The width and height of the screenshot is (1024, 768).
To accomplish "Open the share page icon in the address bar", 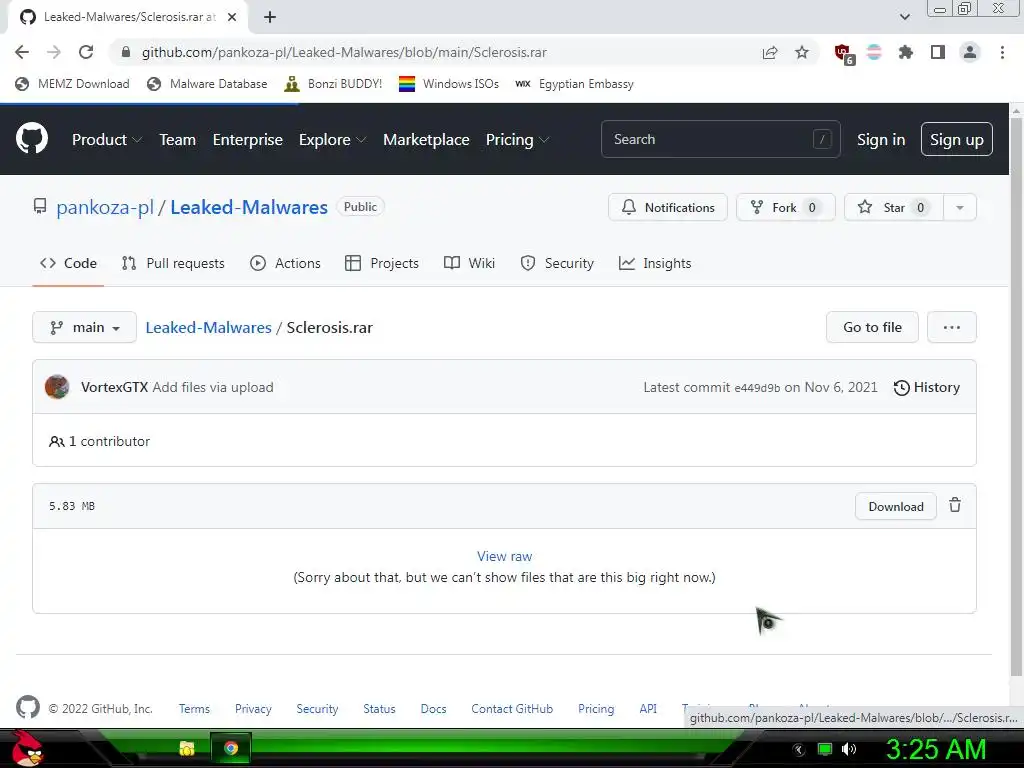I will (x=770, y=52).
